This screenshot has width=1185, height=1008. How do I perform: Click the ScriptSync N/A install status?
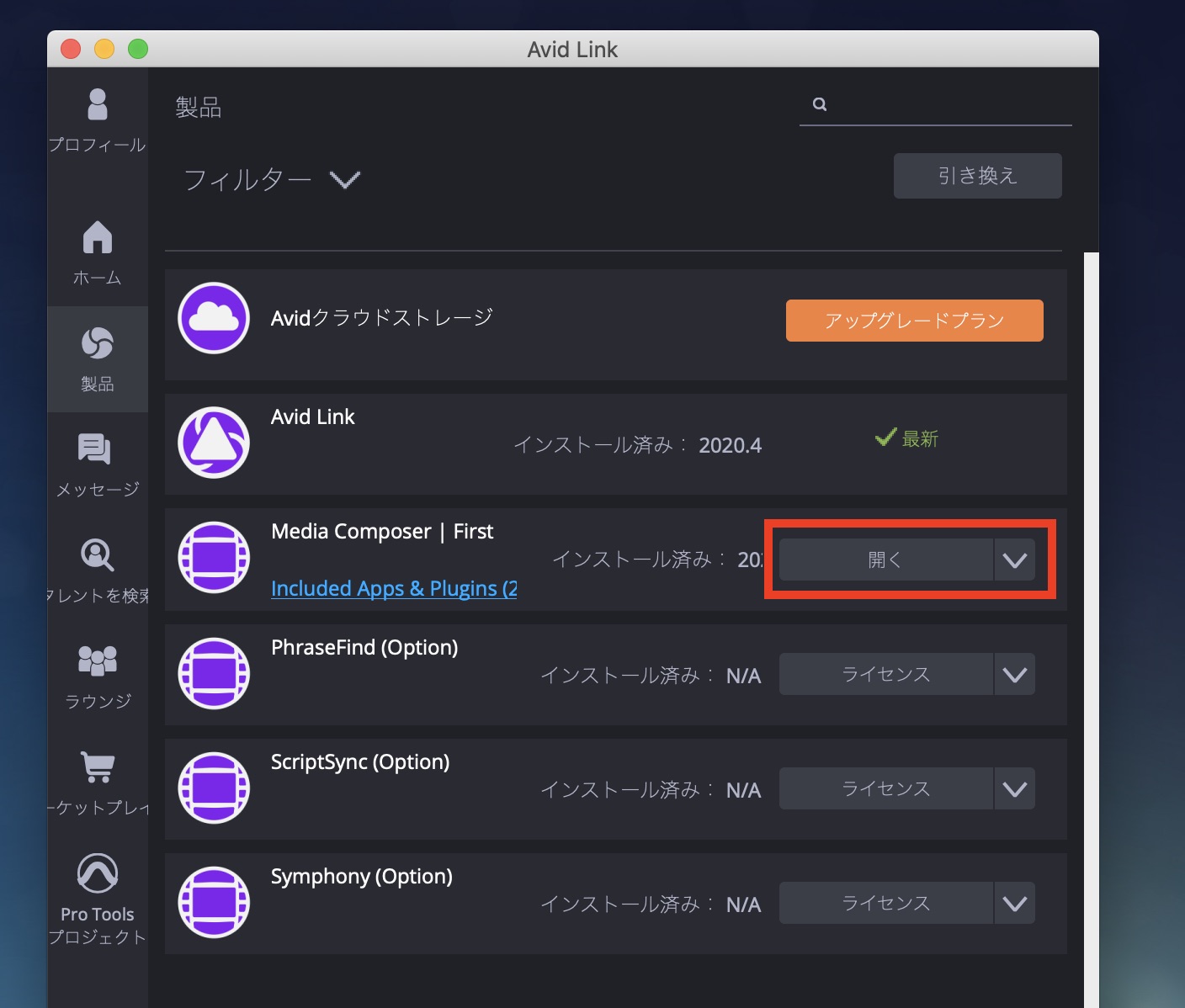pos(744,790)
